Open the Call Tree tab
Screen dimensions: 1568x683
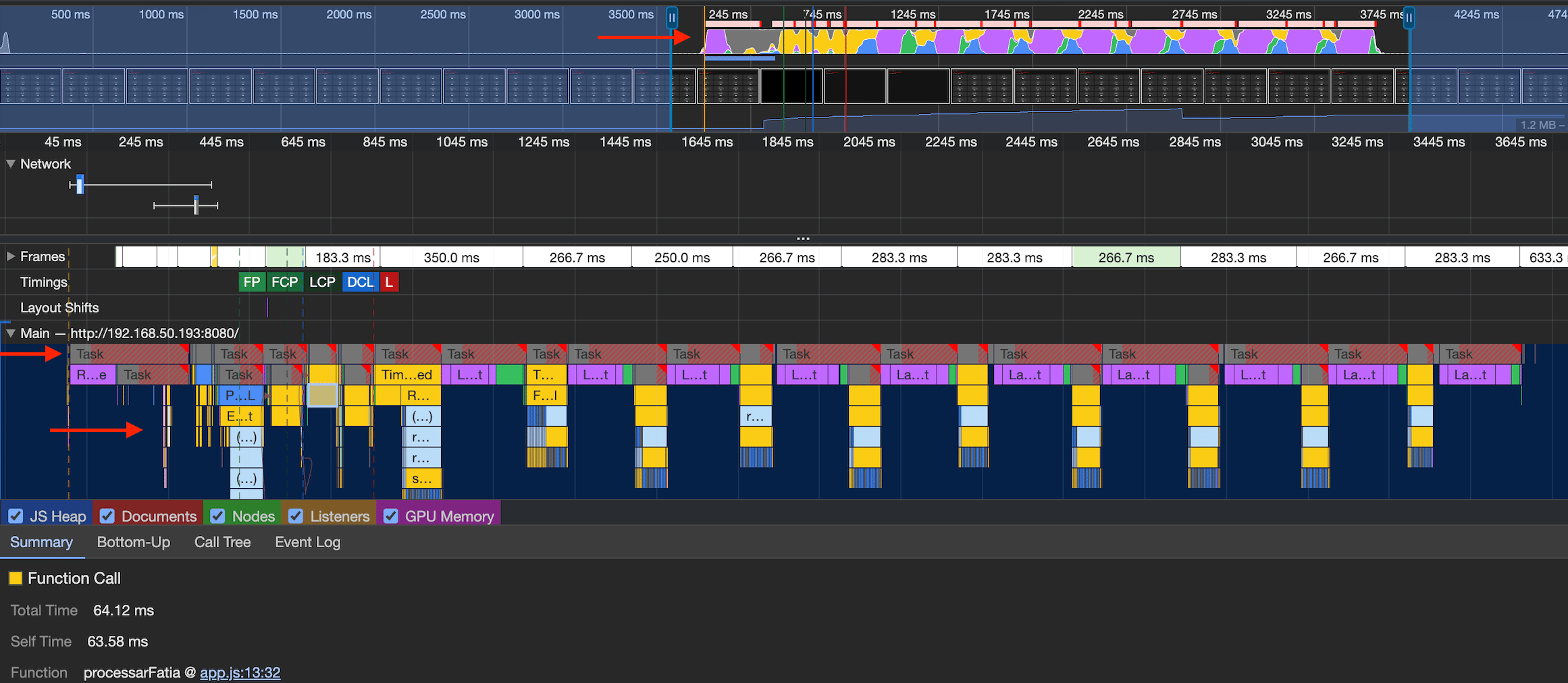(x=223, y=543)
